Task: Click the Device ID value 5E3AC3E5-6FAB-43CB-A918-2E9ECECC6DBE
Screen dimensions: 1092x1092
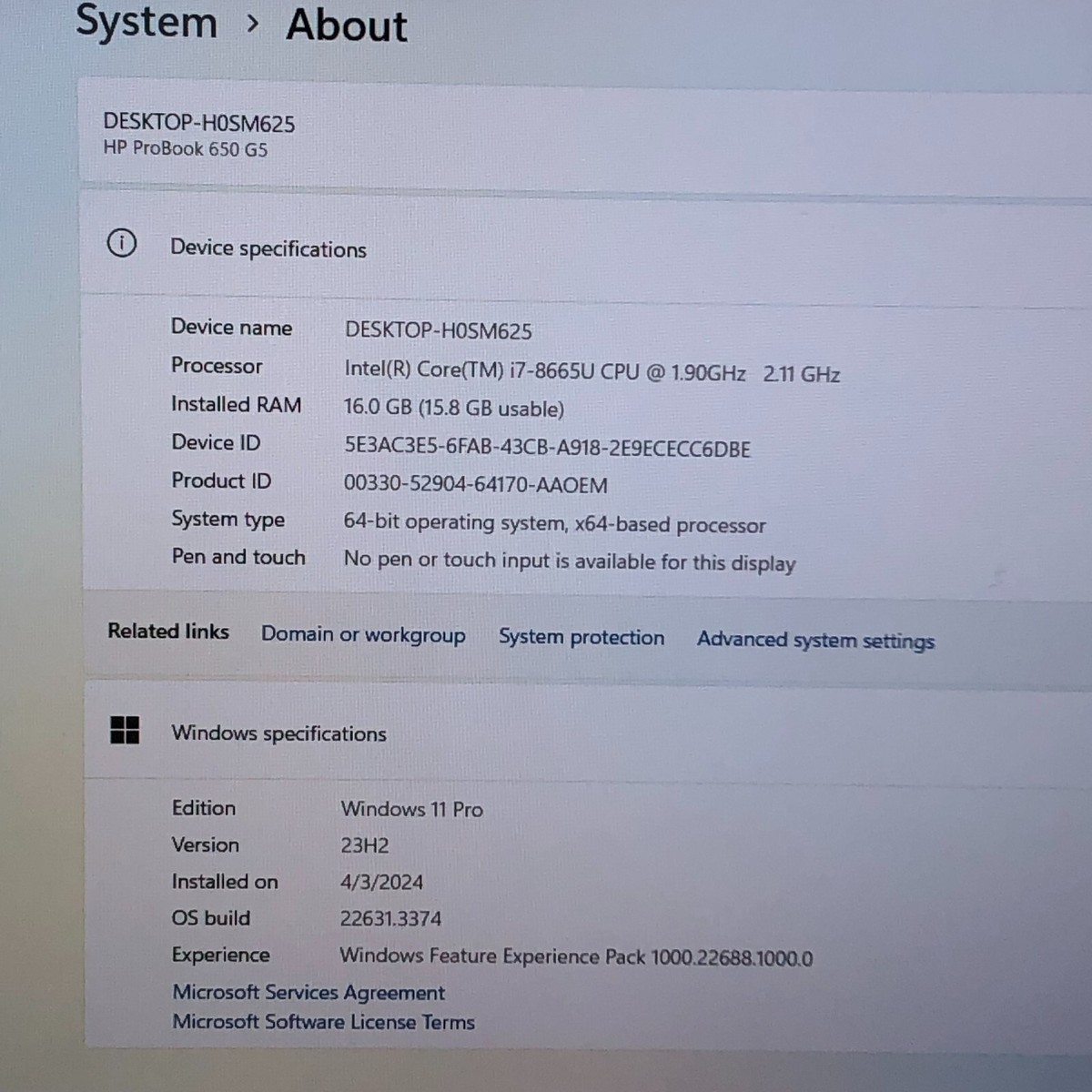Action: (547, 448)
